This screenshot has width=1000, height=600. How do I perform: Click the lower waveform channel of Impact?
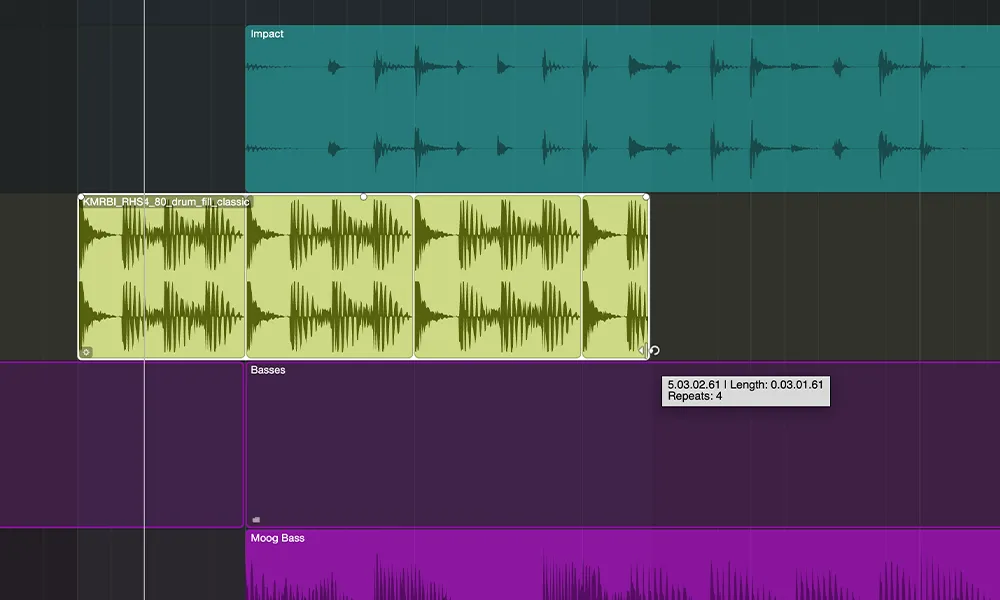pyautogui.click(x=622, y=149)
